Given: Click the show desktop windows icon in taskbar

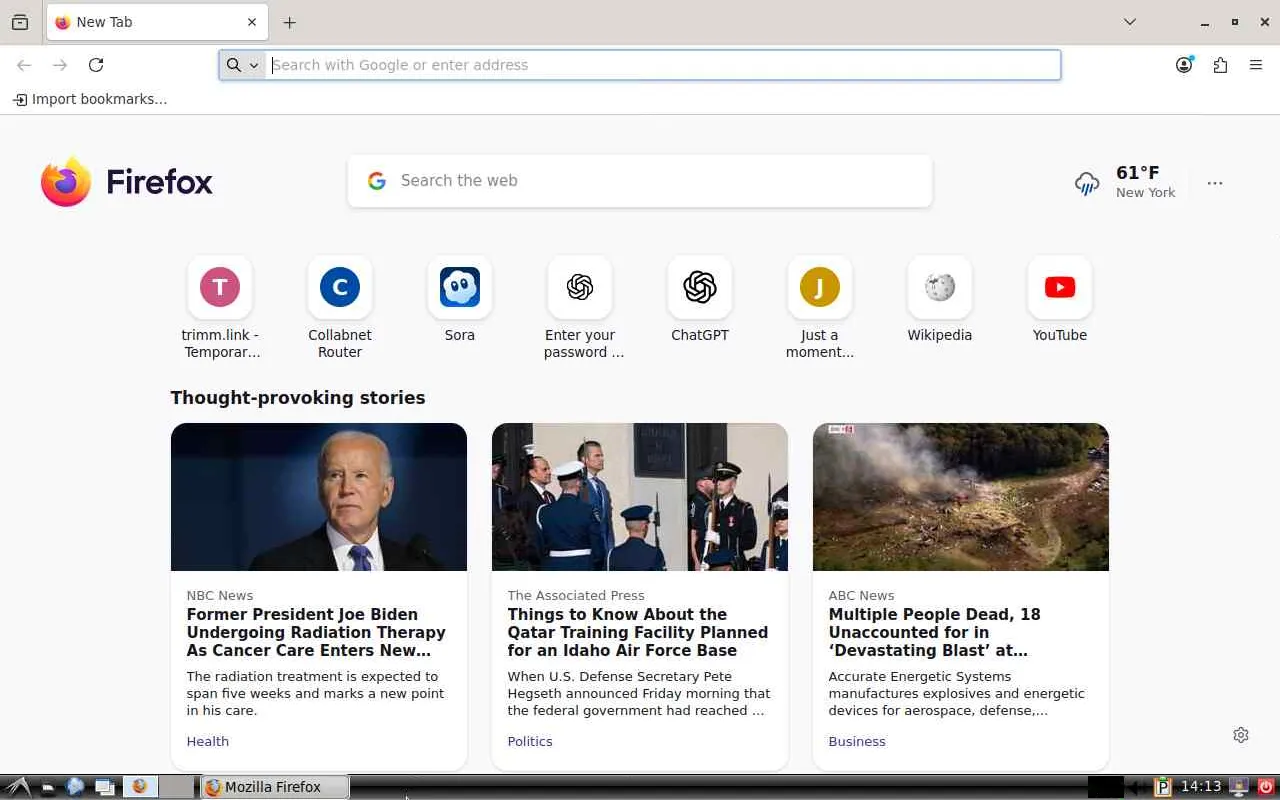Looking at the screenshot, I should pyautogui.click(x=104, y=787).
